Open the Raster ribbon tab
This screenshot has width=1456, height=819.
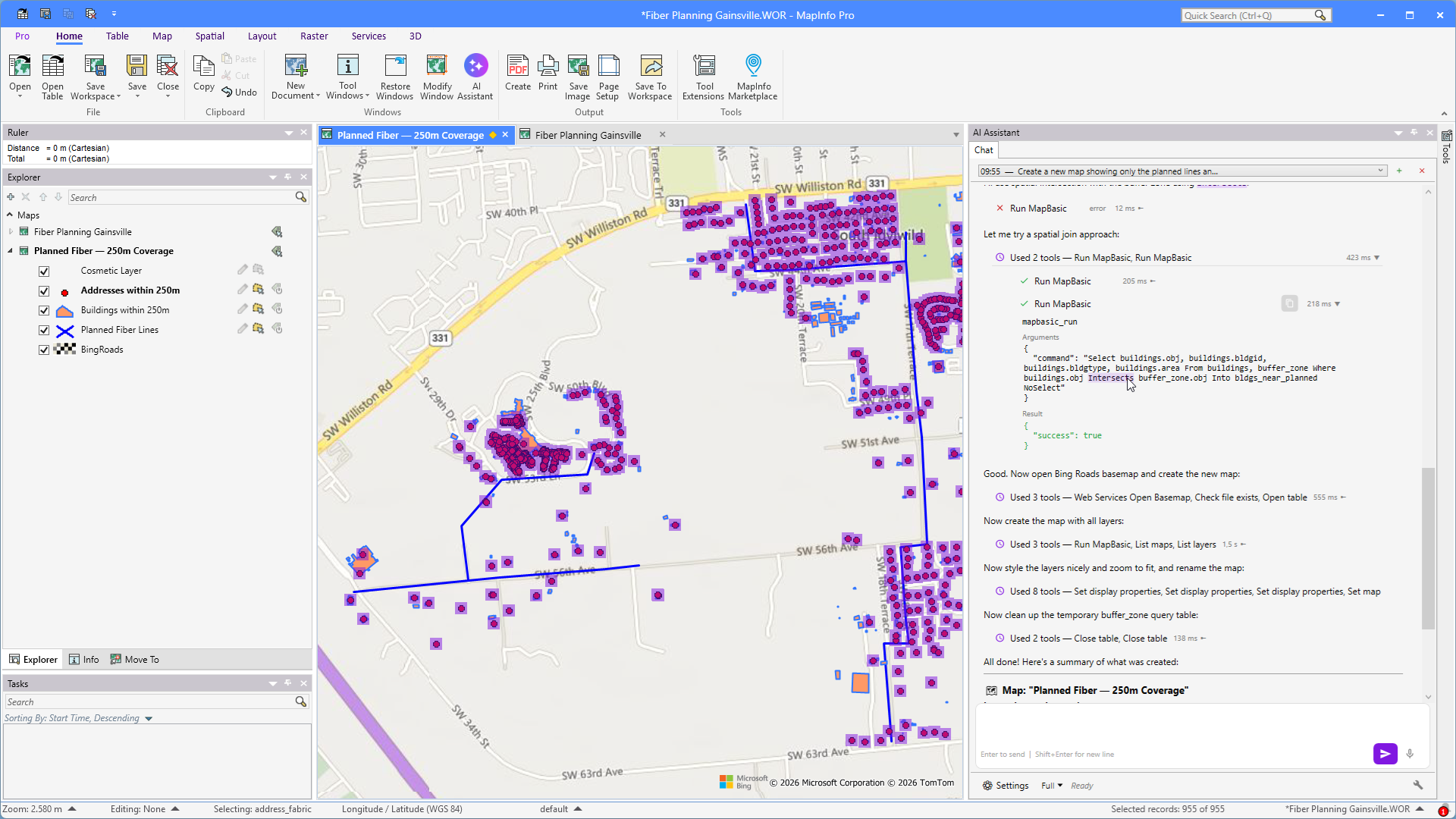314,36
